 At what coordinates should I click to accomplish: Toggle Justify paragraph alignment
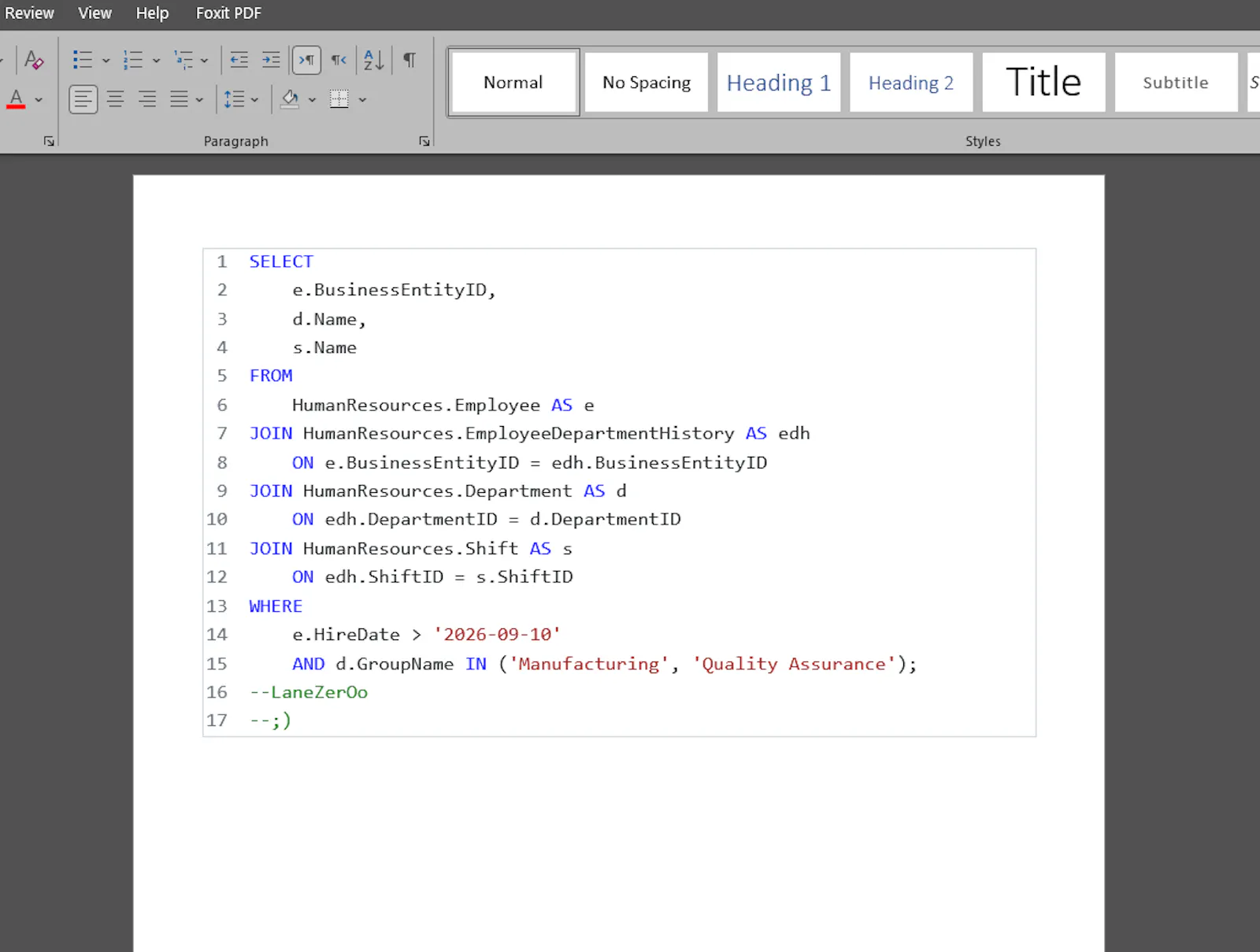(x=180, y=99)
